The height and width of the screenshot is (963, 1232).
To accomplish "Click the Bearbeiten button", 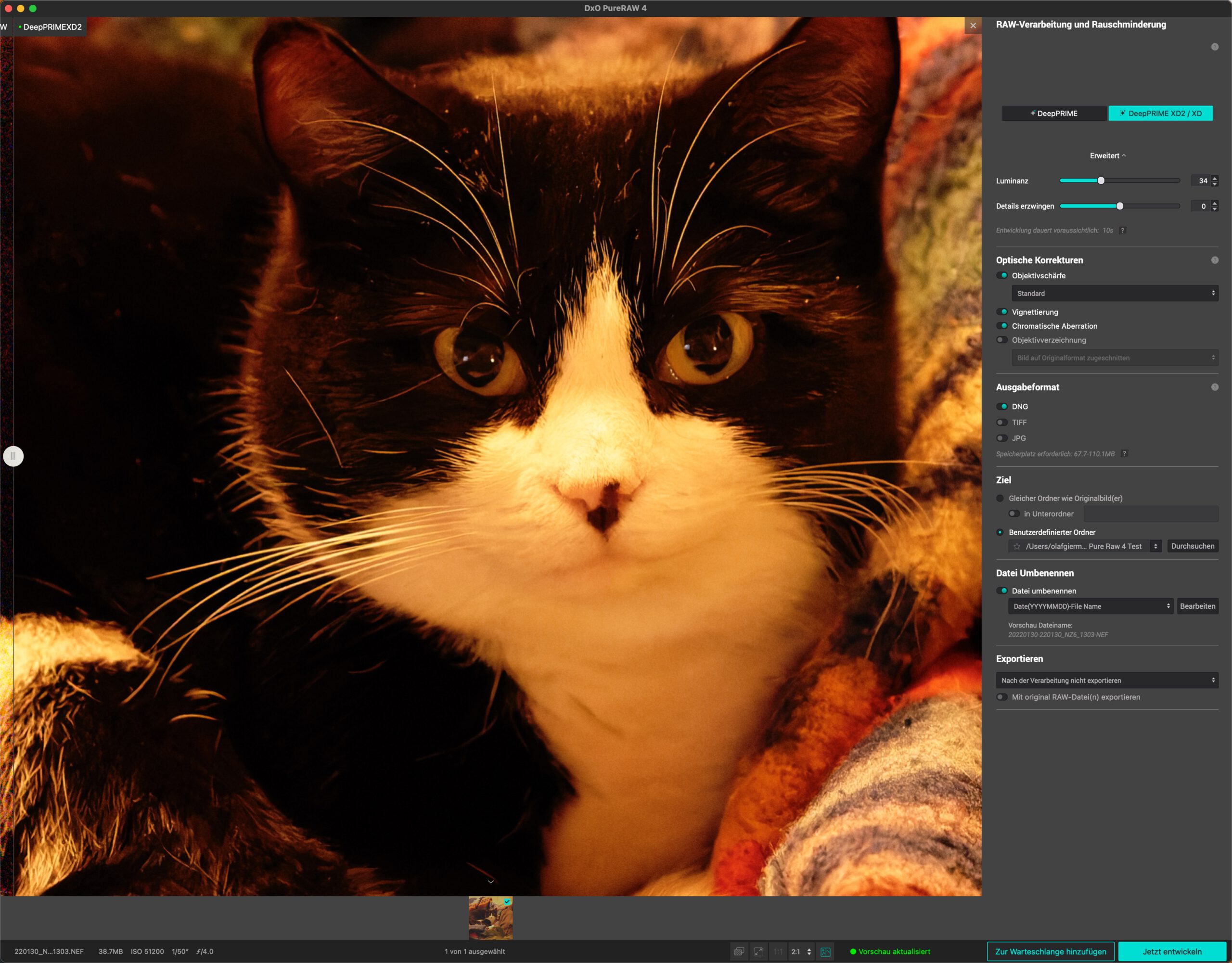I will click(x=1197, y=606).
